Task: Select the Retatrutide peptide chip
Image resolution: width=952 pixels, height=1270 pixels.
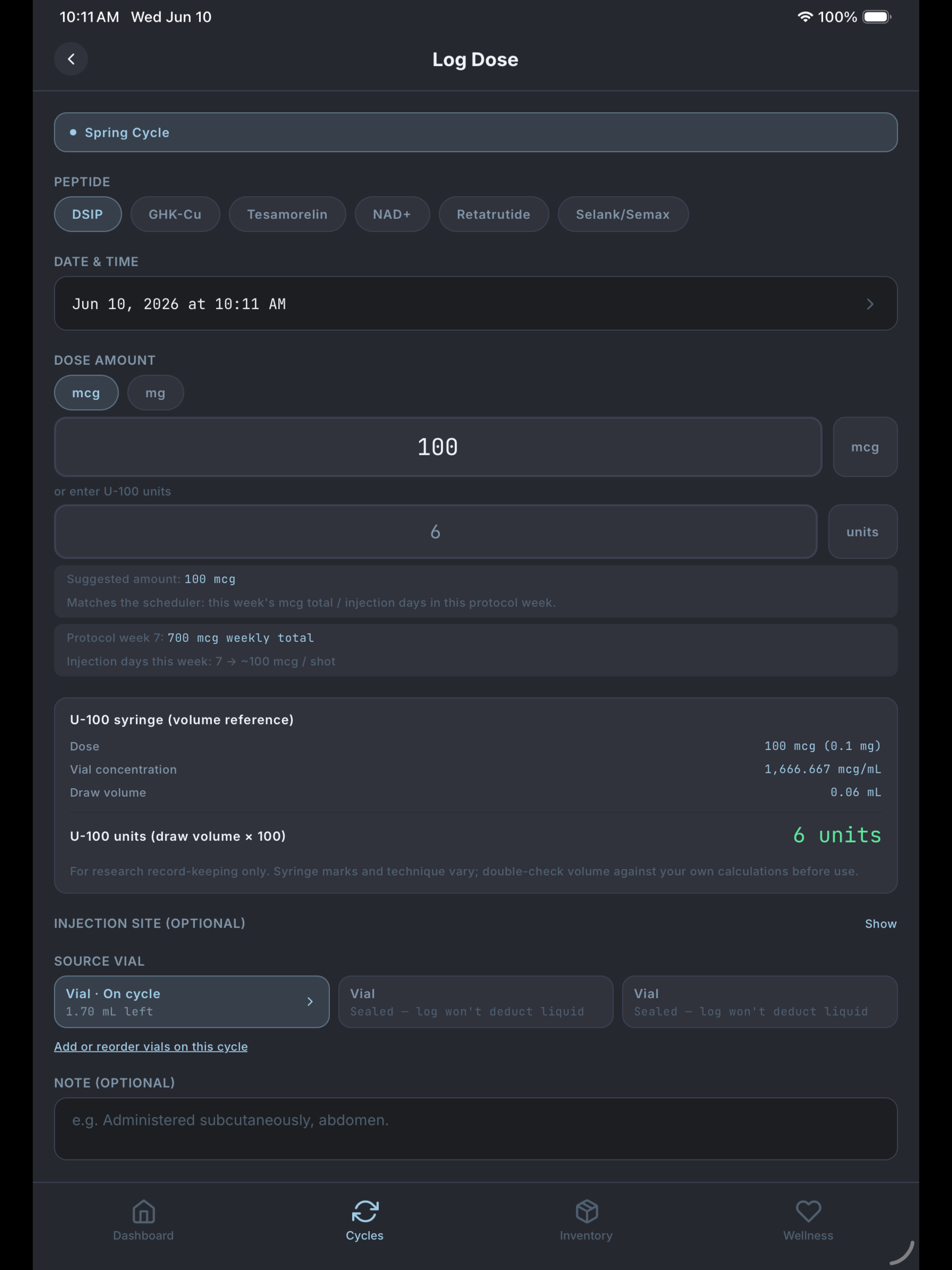Action: (x=494, y=214)
